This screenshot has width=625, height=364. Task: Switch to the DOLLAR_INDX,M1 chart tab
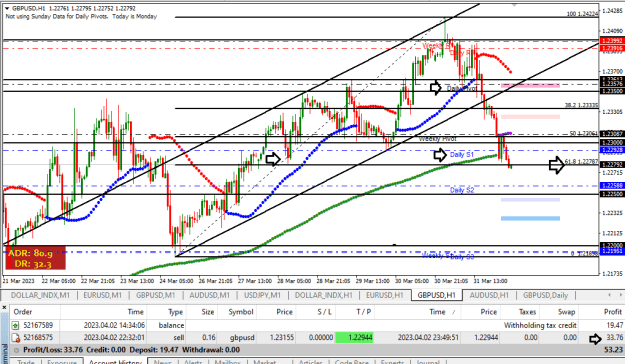[x=40, y=295]
